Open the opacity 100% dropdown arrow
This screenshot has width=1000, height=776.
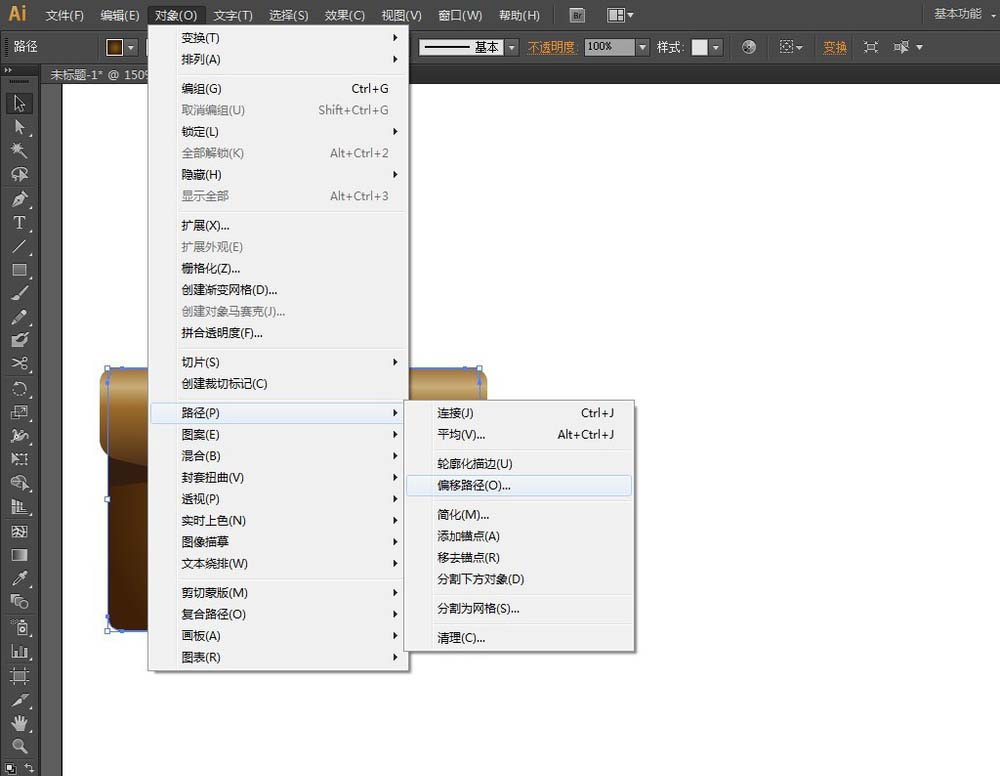coord(642,47)
